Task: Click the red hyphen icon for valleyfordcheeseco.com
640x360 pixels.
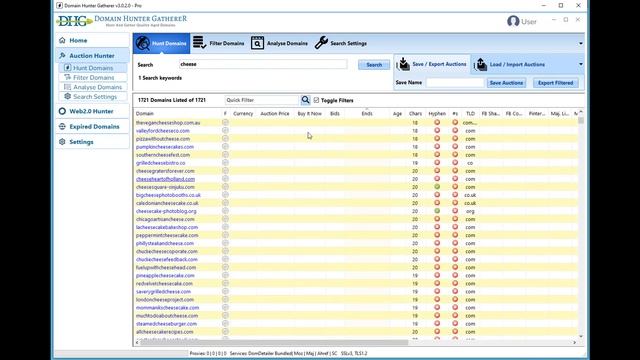Action: point(437,131)
